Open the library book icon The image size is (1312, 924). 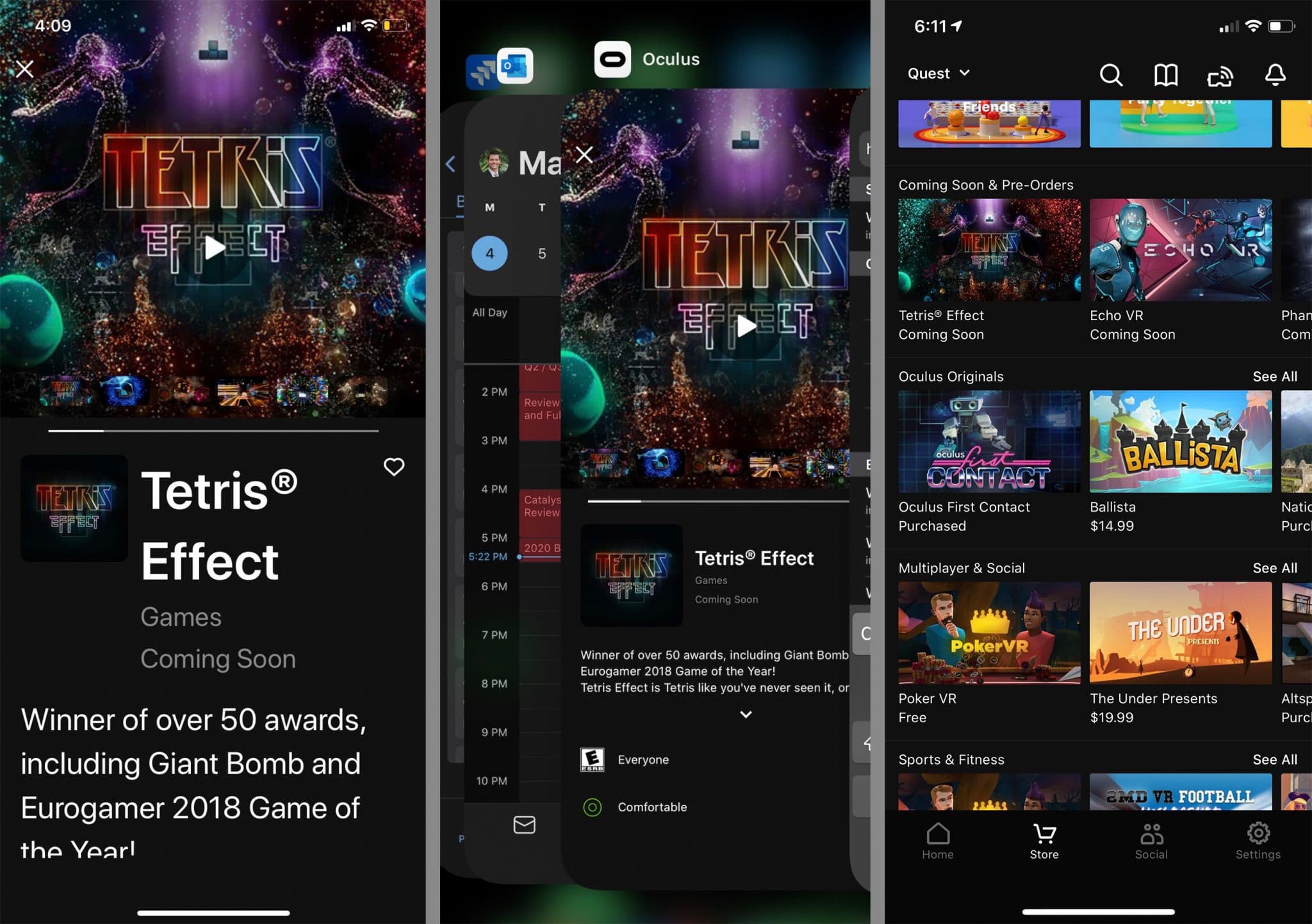coord(1165,75)
